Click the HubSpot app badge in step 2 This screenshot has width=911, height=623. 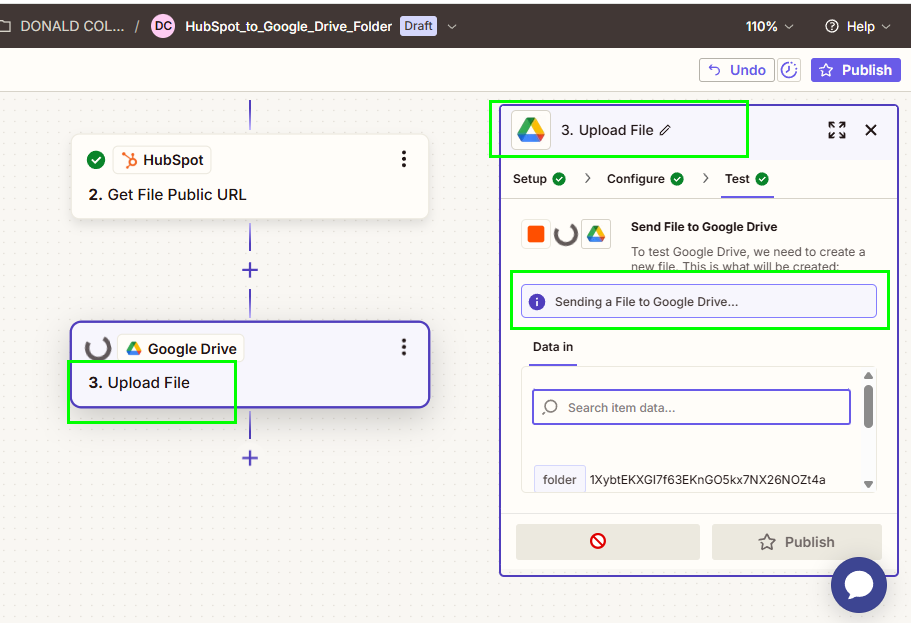point(162,160)
